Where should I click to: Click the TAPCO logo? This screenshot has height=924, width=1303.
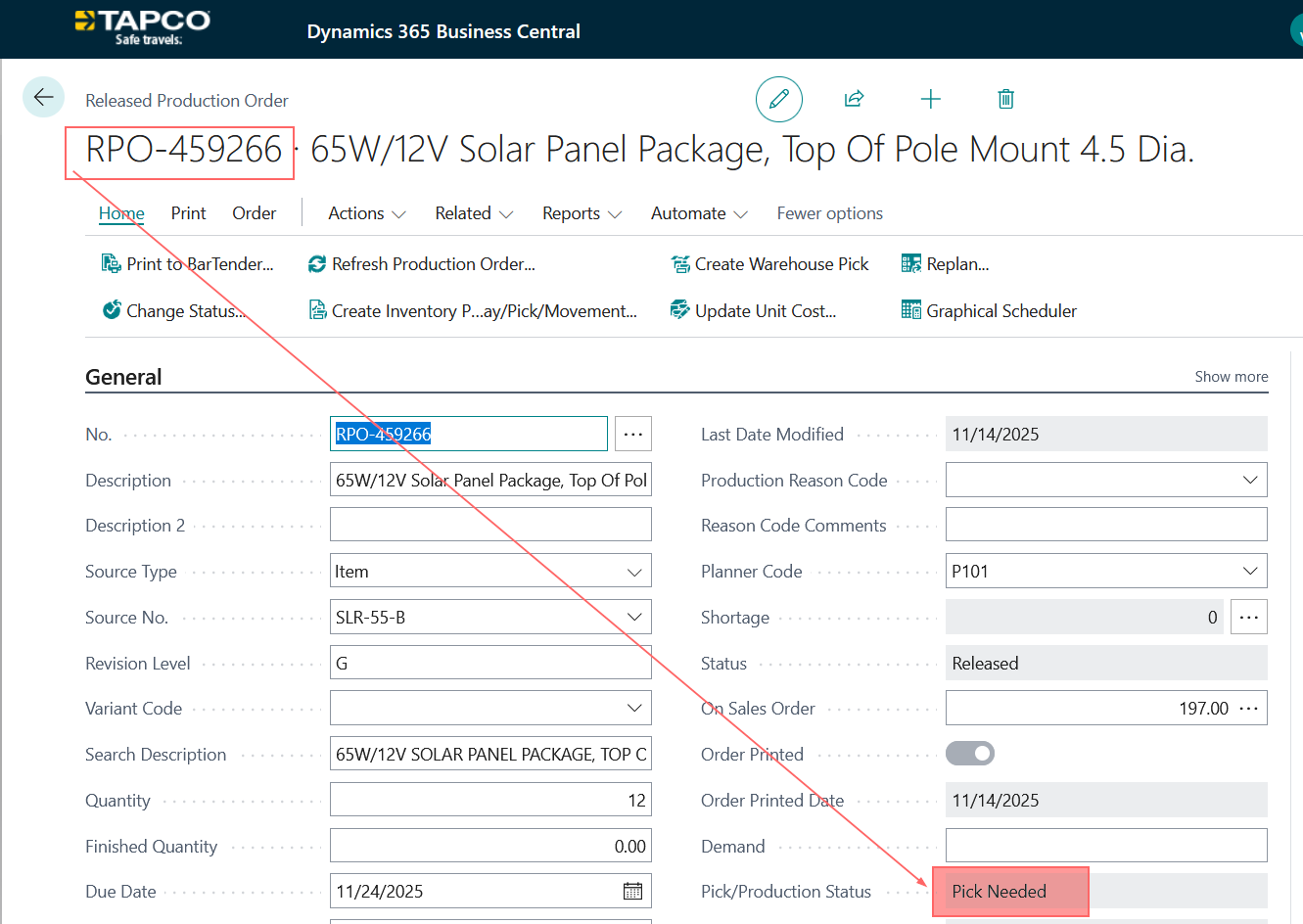[143, 27]
